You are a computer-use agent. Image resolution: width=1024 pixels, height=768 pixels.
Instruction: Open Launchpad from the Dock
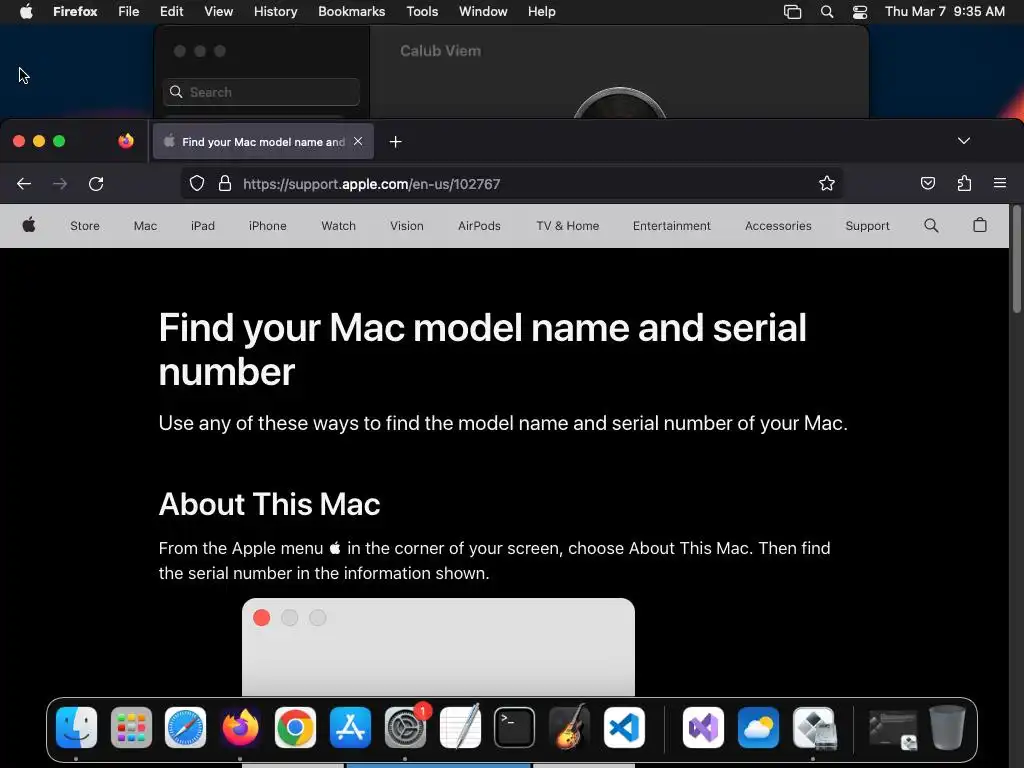pyautogui.click(x=131, y=728)
